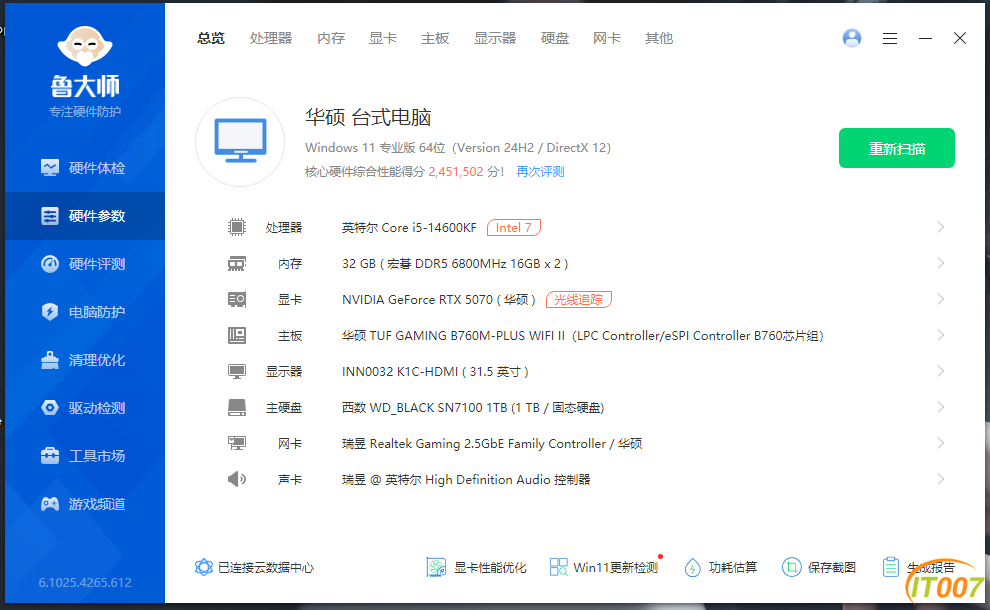Switch to the 网卡 tab

[x=607, y=39]
